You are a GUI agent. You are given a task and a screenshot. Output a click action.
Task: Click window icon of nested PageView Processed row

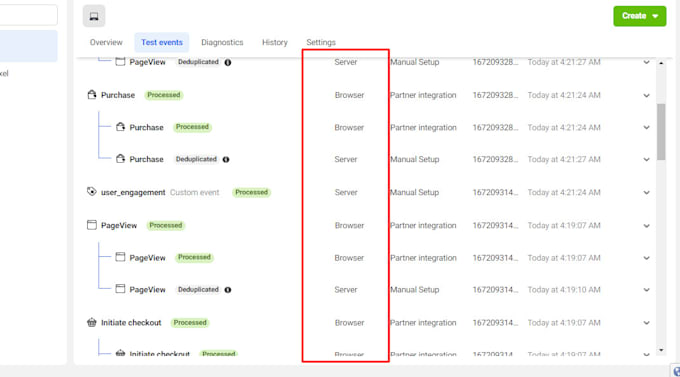coord(120,257)
